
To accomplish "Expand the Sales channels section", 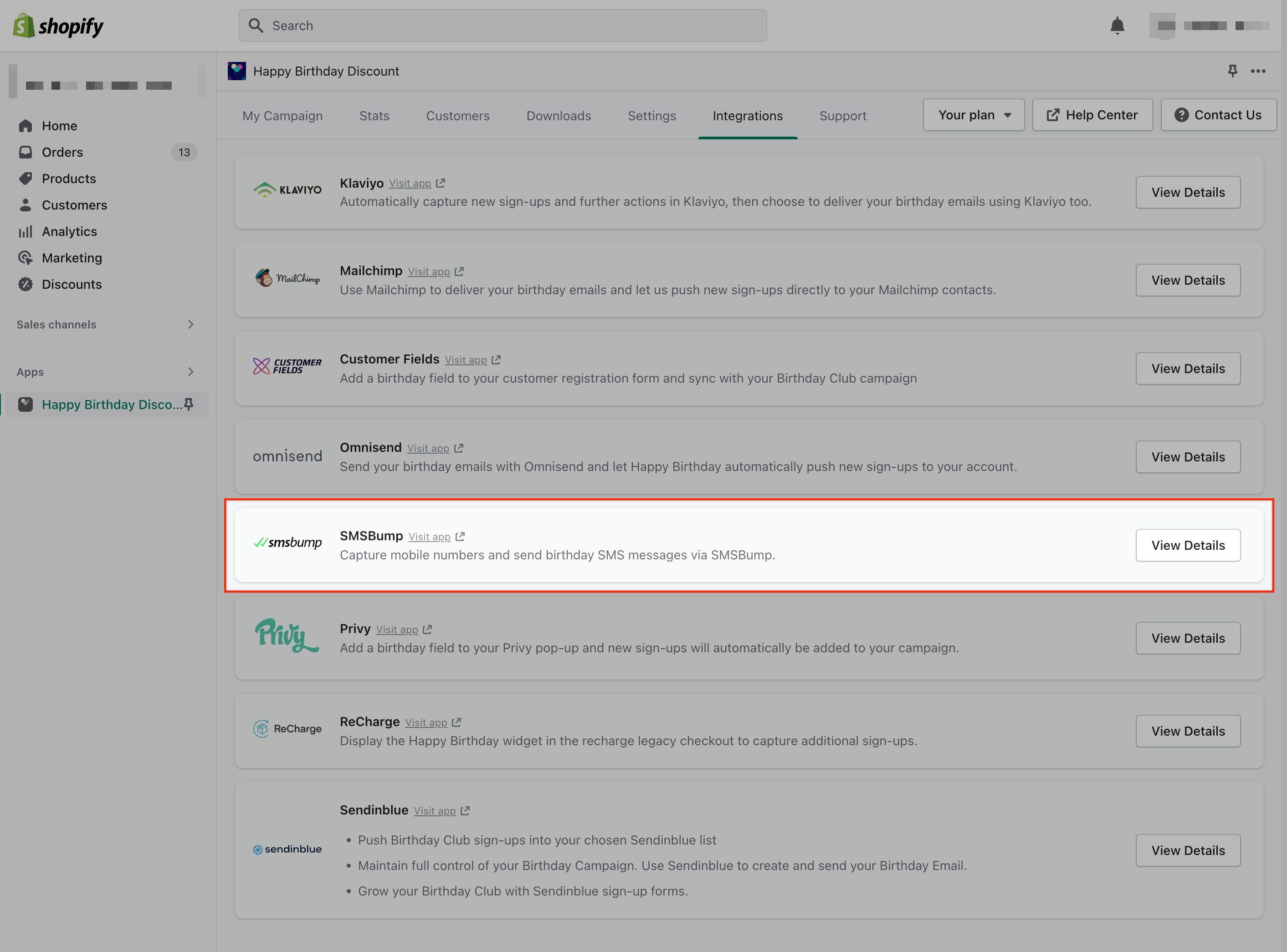I will (190, 324).
